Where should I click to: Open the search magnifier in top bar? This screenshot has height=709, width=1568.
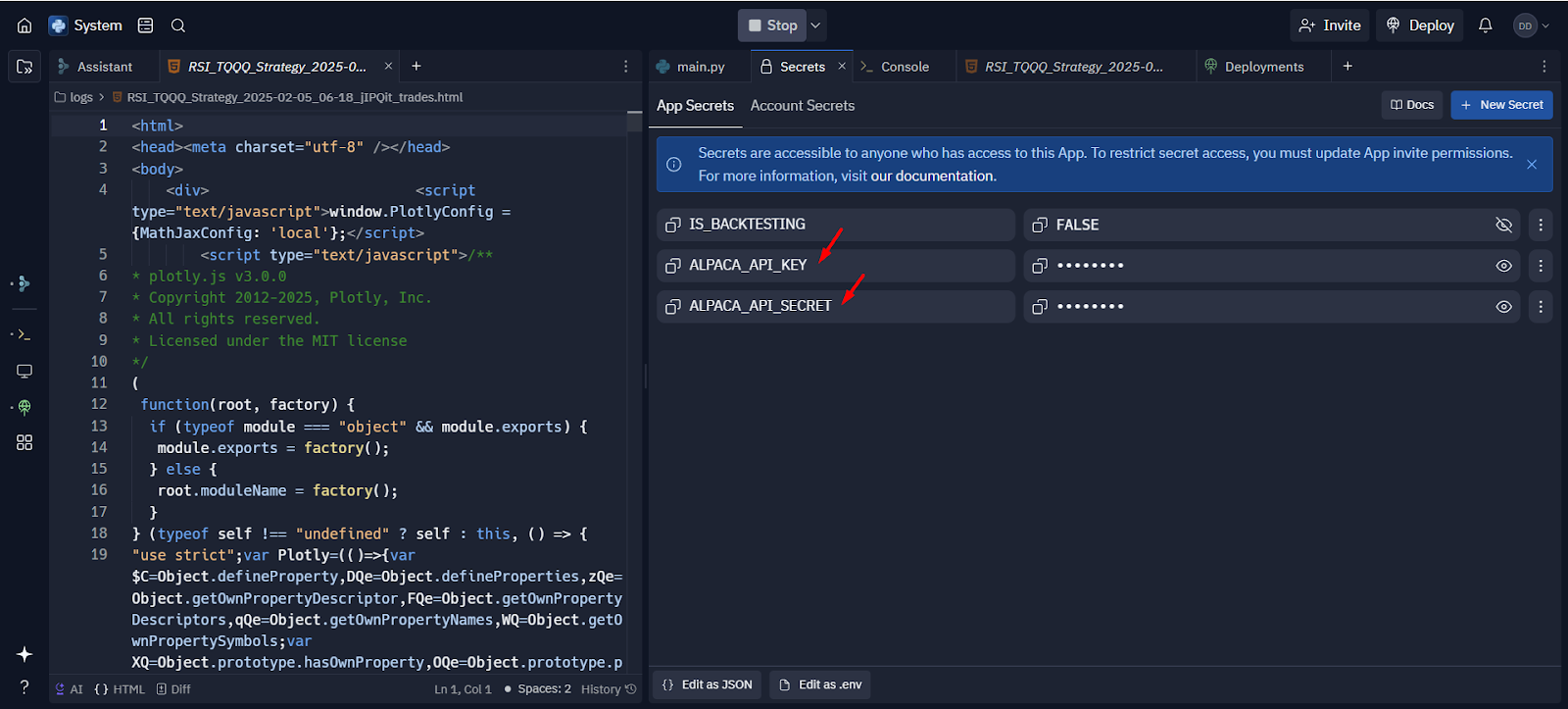point(178,25)
